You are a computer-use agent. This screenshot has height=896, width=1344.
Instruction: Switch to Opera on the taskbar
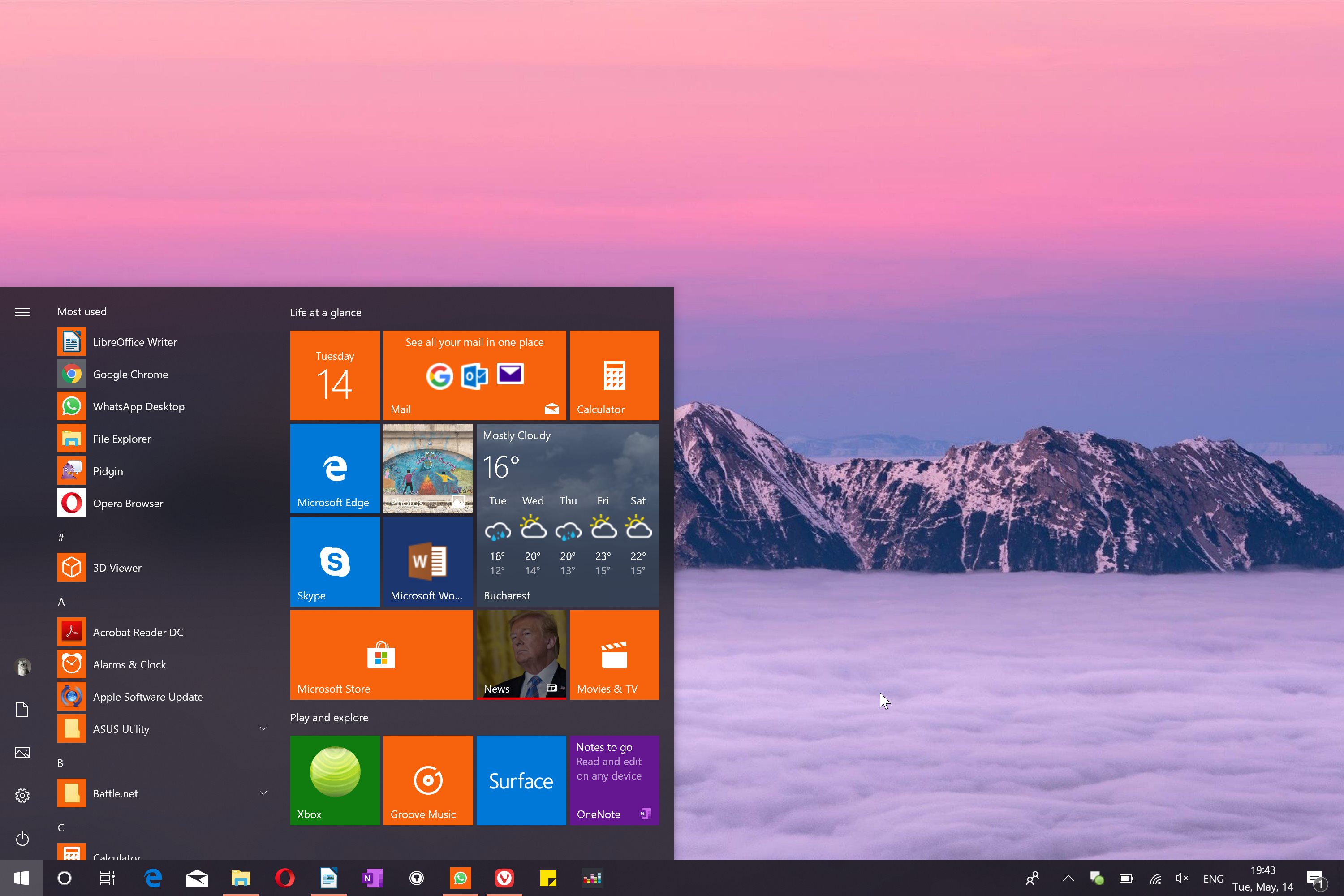point(284,878)
